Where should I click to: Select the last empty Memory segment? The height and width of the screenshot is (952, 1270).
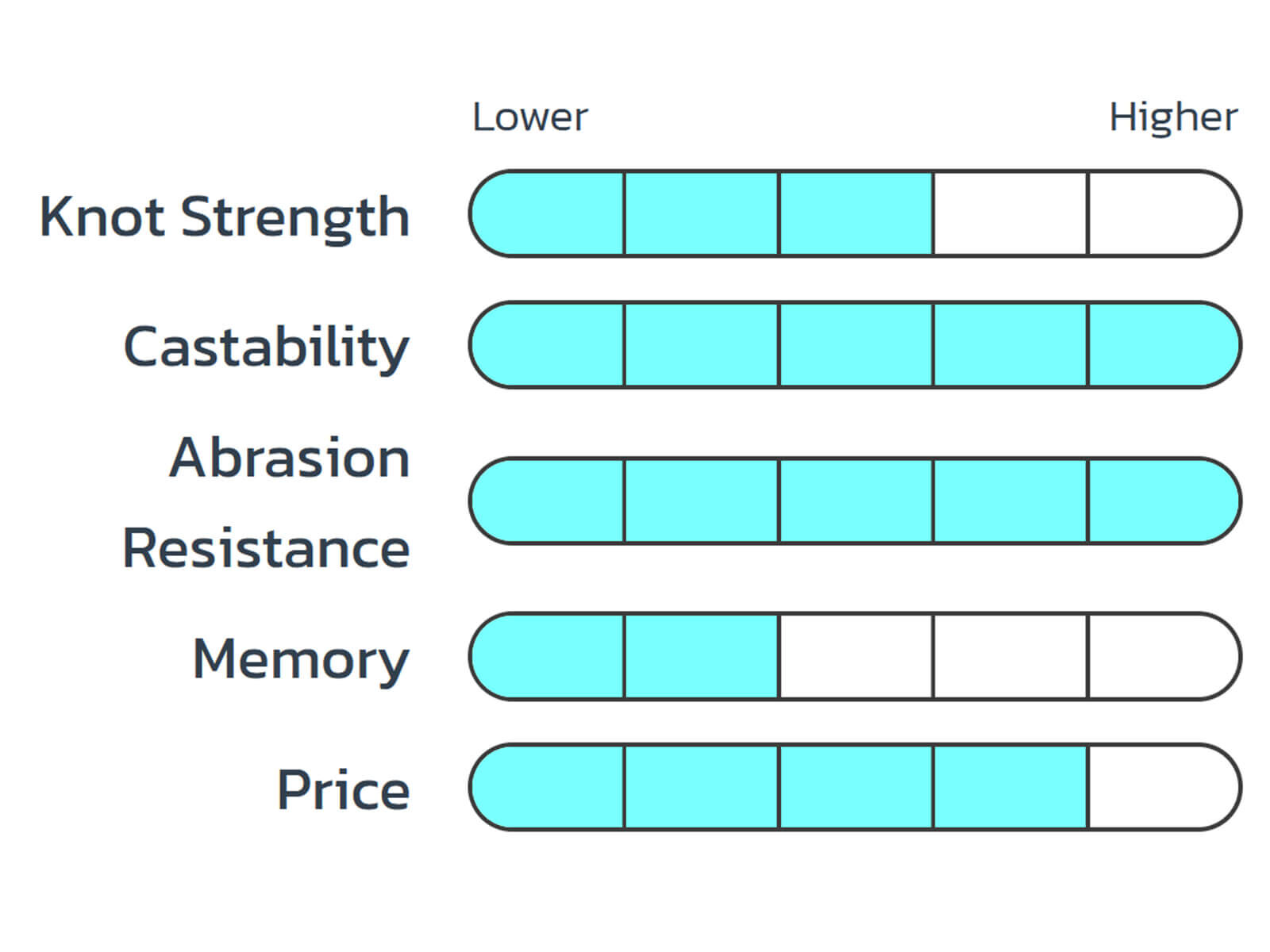(x=1164, y=656)
